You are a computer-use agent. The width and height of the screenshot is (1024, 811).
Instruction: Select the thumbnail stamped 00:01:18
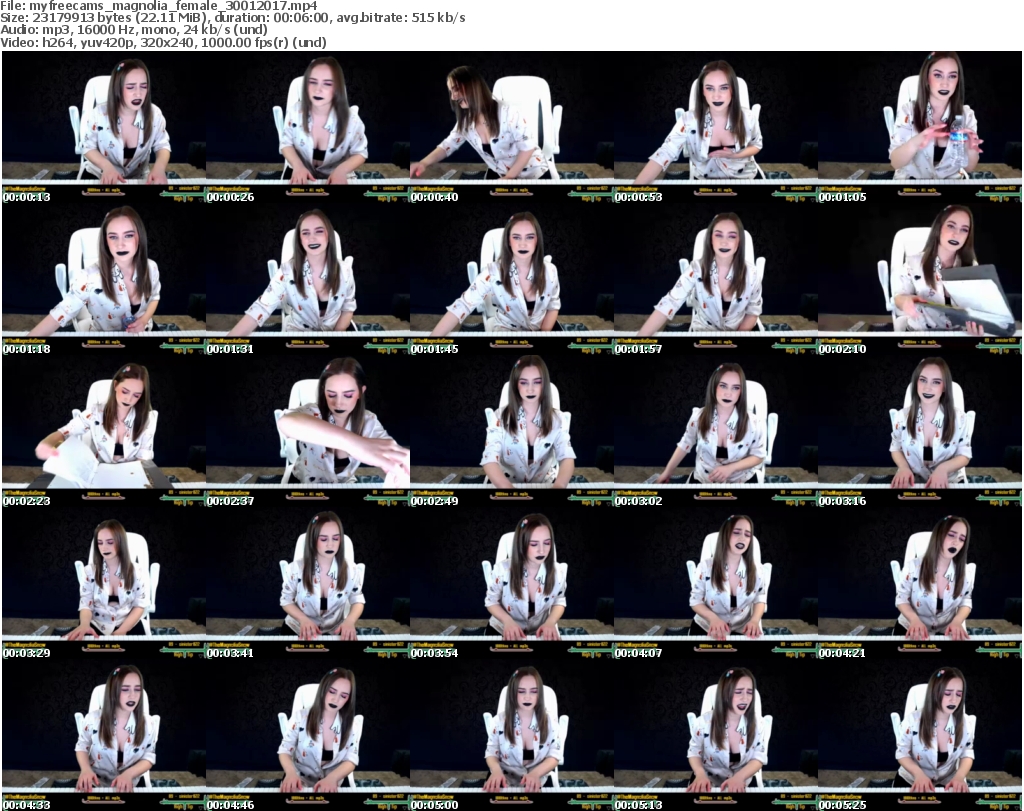(104, 279)
